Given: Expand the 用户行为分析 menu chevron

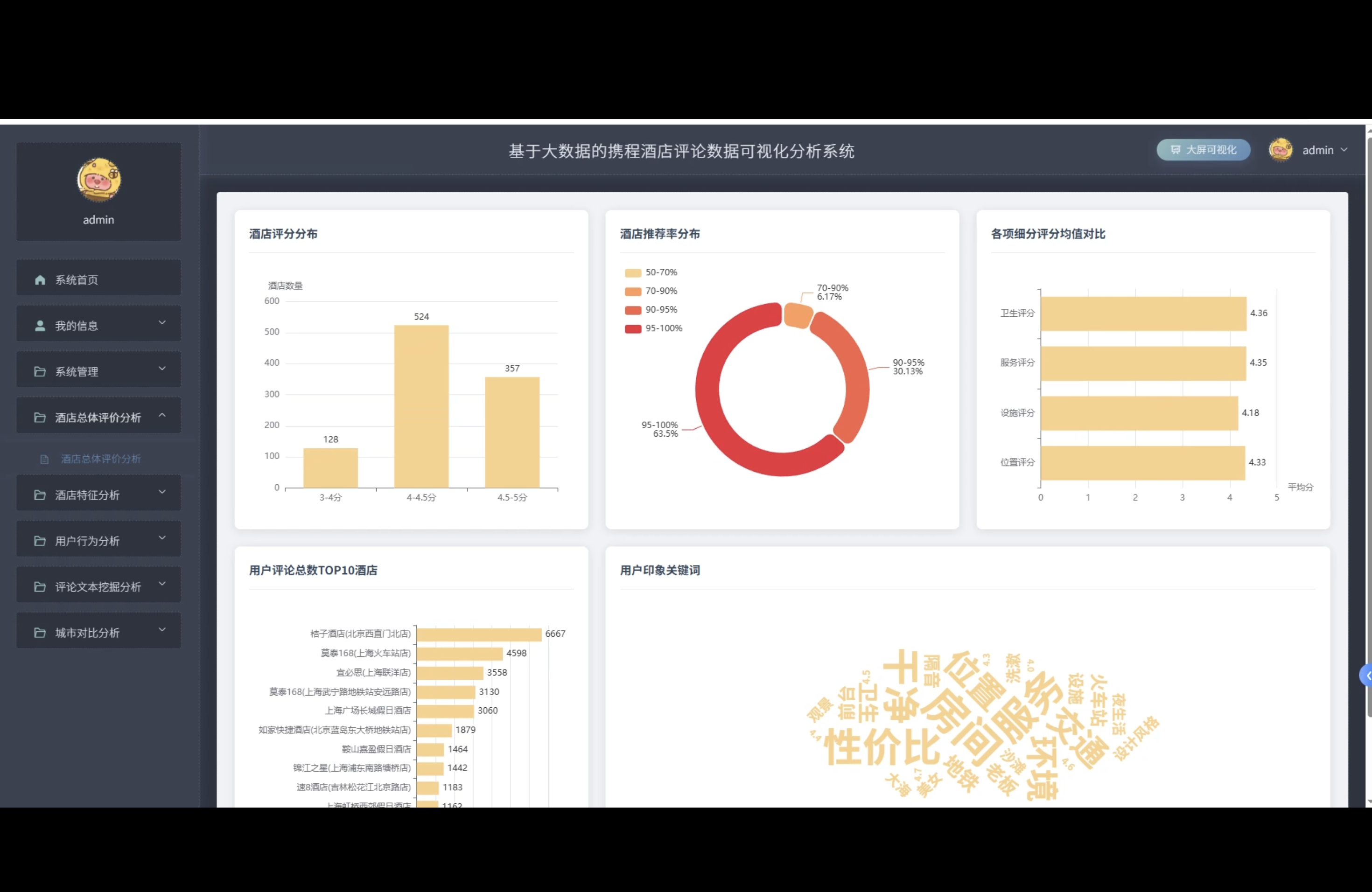Looking at the screenshot, I should [162, 537].
